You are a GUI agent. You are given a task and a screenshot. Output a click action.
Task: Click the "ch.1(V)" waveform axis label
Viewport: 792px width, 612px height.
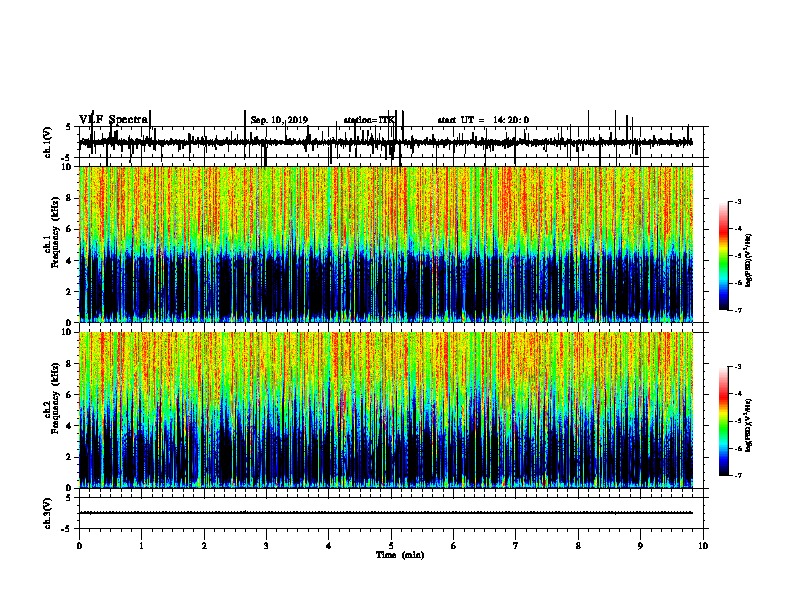click(48, 142)
